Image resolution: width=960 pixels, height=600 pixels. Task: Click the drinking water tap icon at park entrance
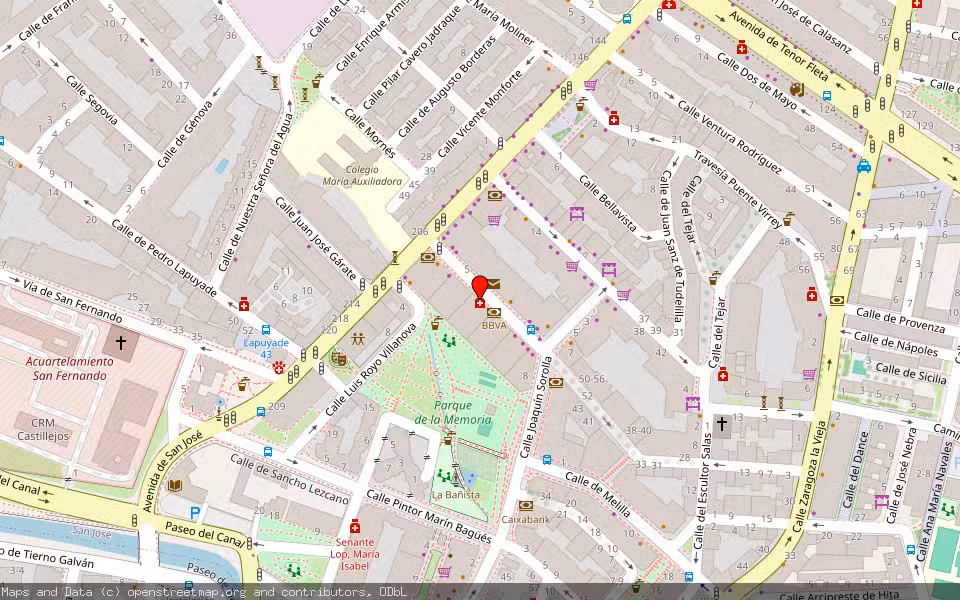pos(436,322)
